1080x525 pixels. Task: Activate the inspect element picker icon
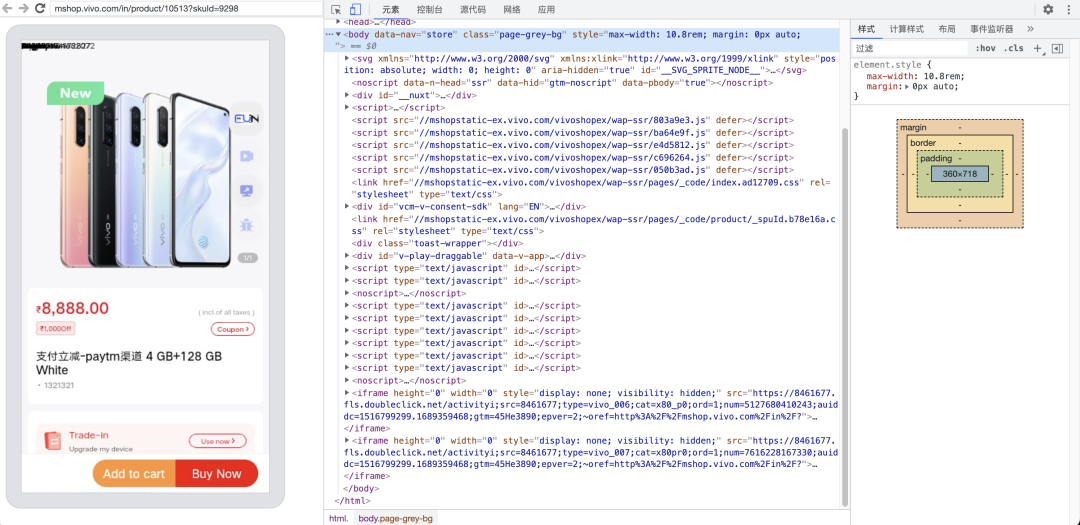pos(336,10)
